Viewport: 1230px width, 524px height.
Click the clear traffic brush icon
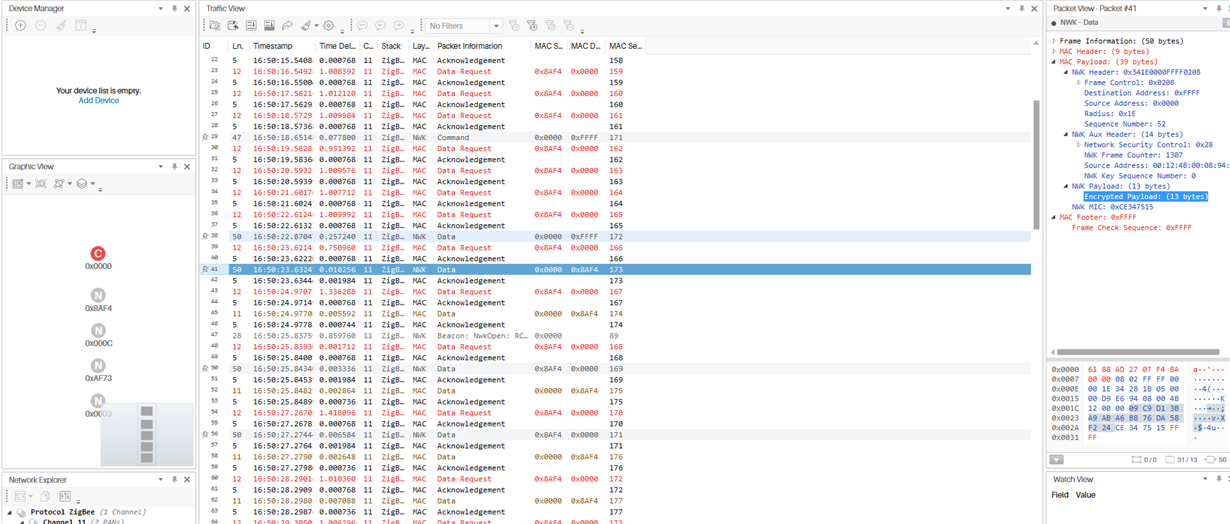(x=306, y=25)
